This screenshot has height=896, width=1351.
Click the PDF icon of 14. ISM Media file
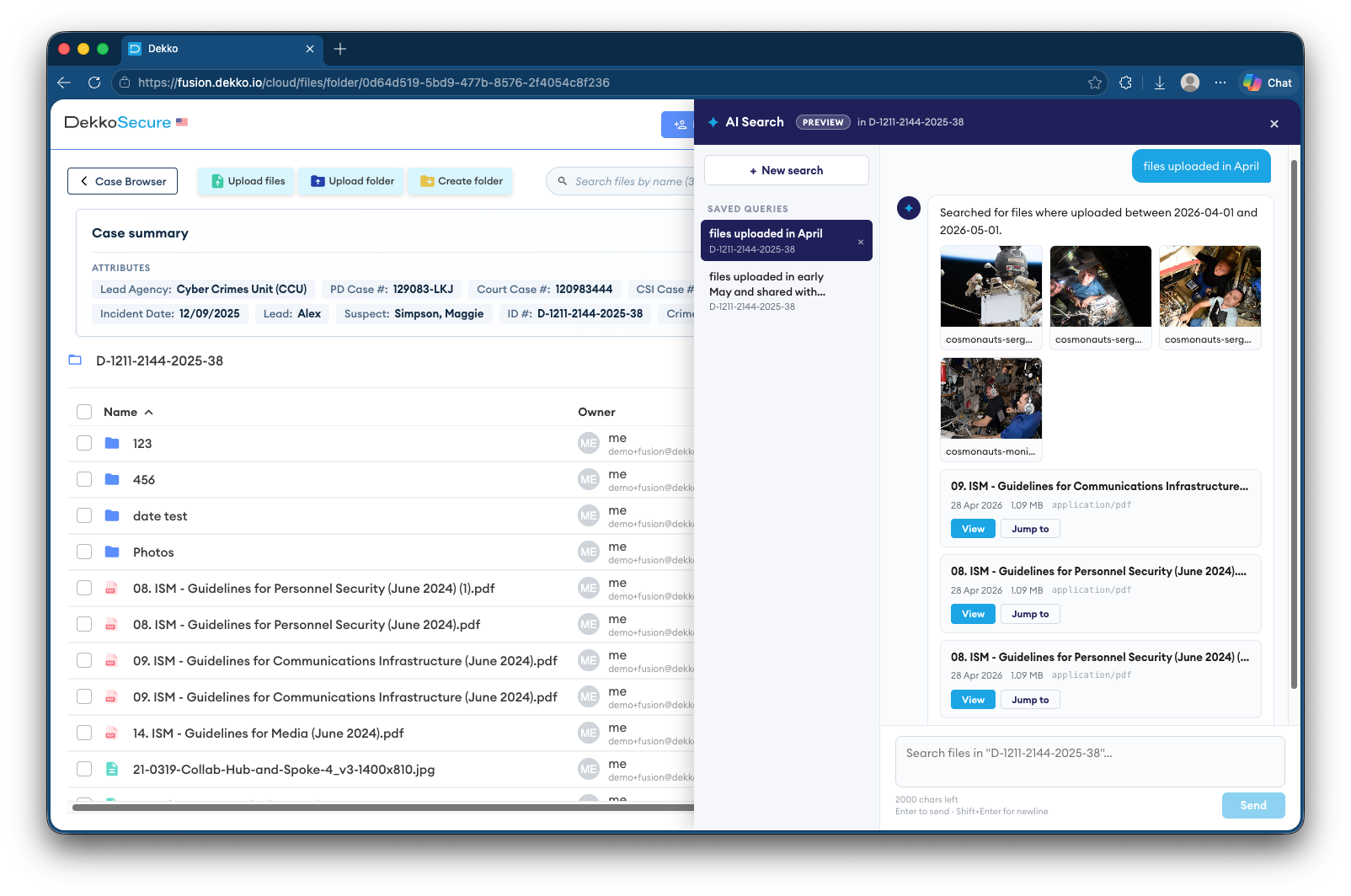pyautogui.click(x=111, y=733)
